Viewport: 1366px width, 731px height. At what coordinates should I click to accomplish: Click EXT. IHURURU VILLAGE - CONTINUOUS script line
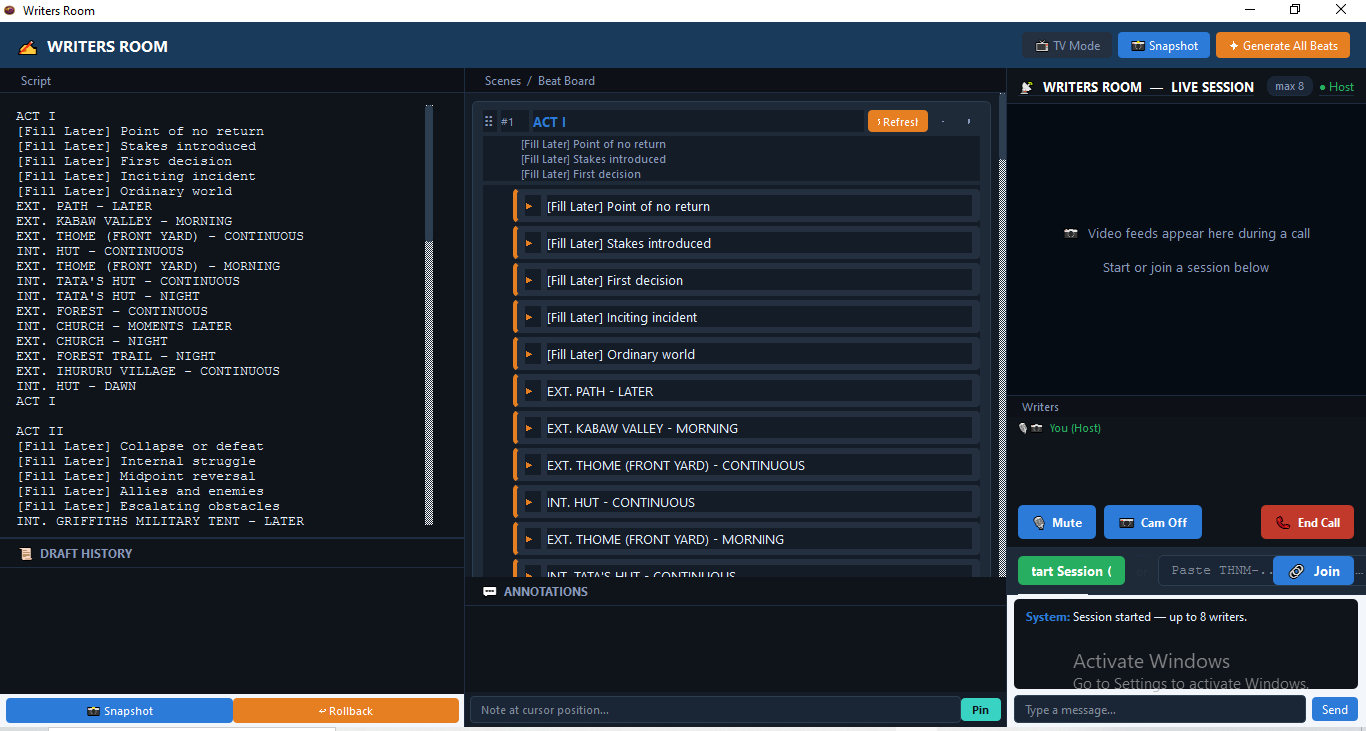(148, 371)
